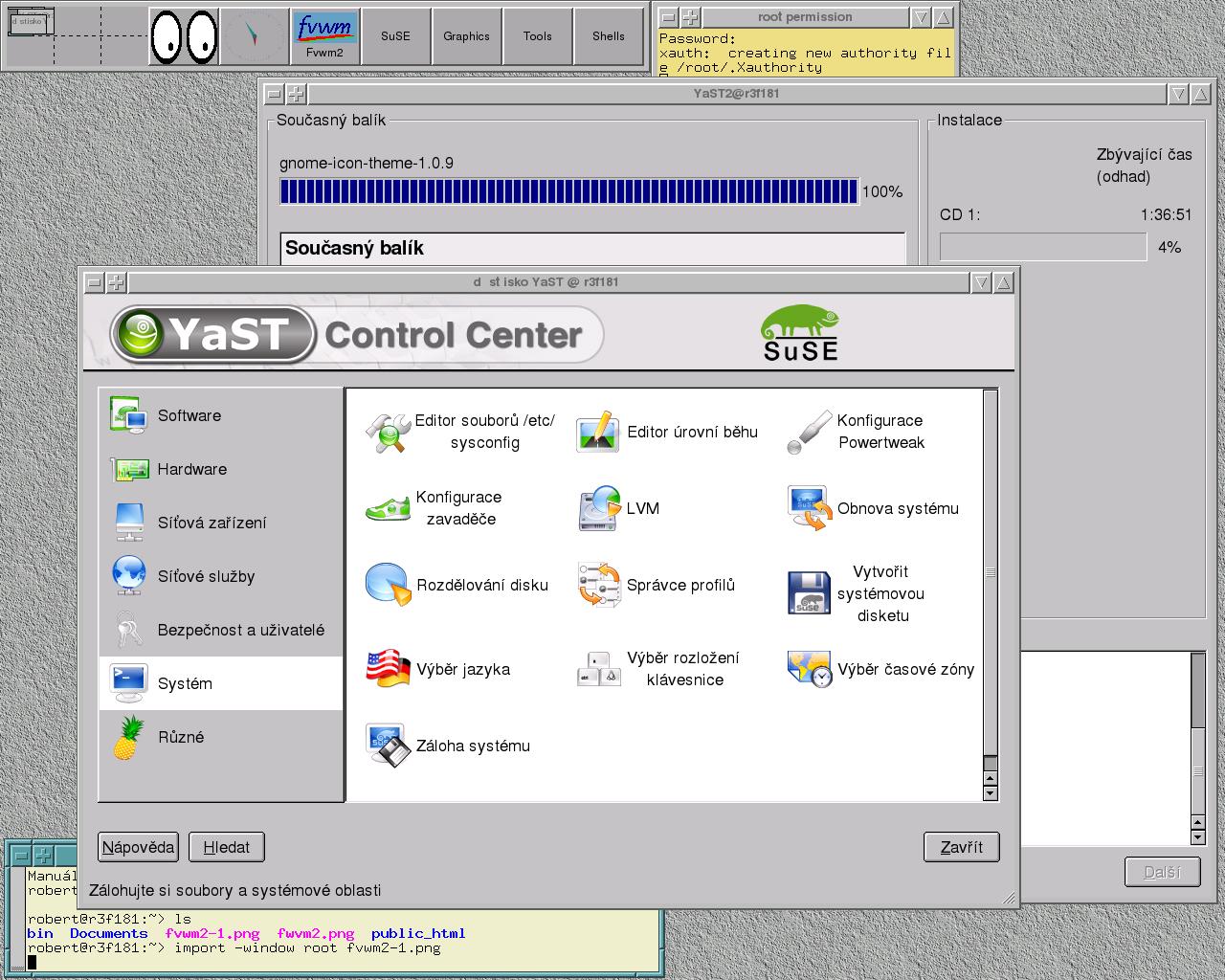
Task: Click the Fvwm2 logo button
Action: pyautogui.click(x=324, y=36)
